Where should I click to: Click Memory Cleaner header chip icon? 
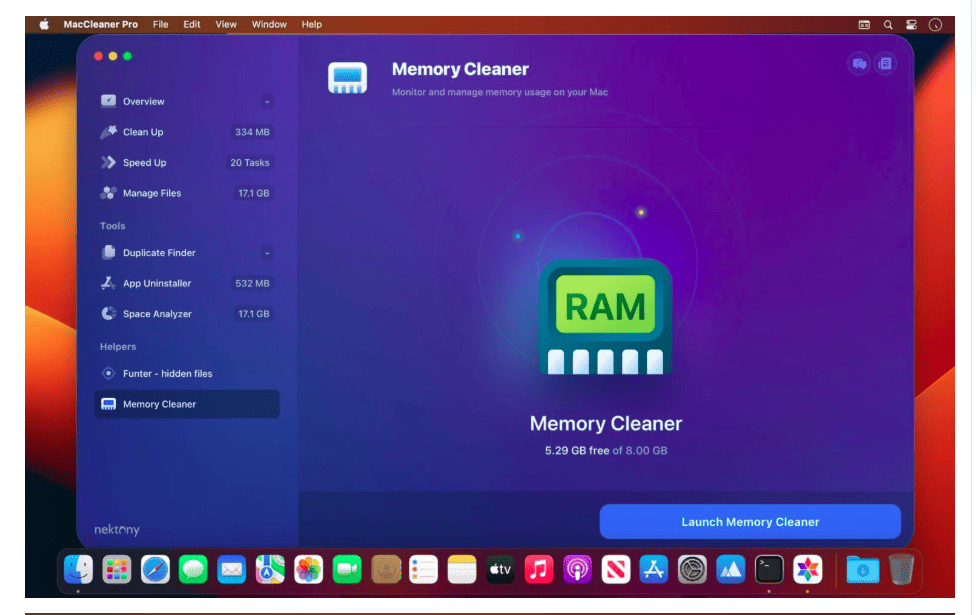pyautogui.click(x=347, y=78)
